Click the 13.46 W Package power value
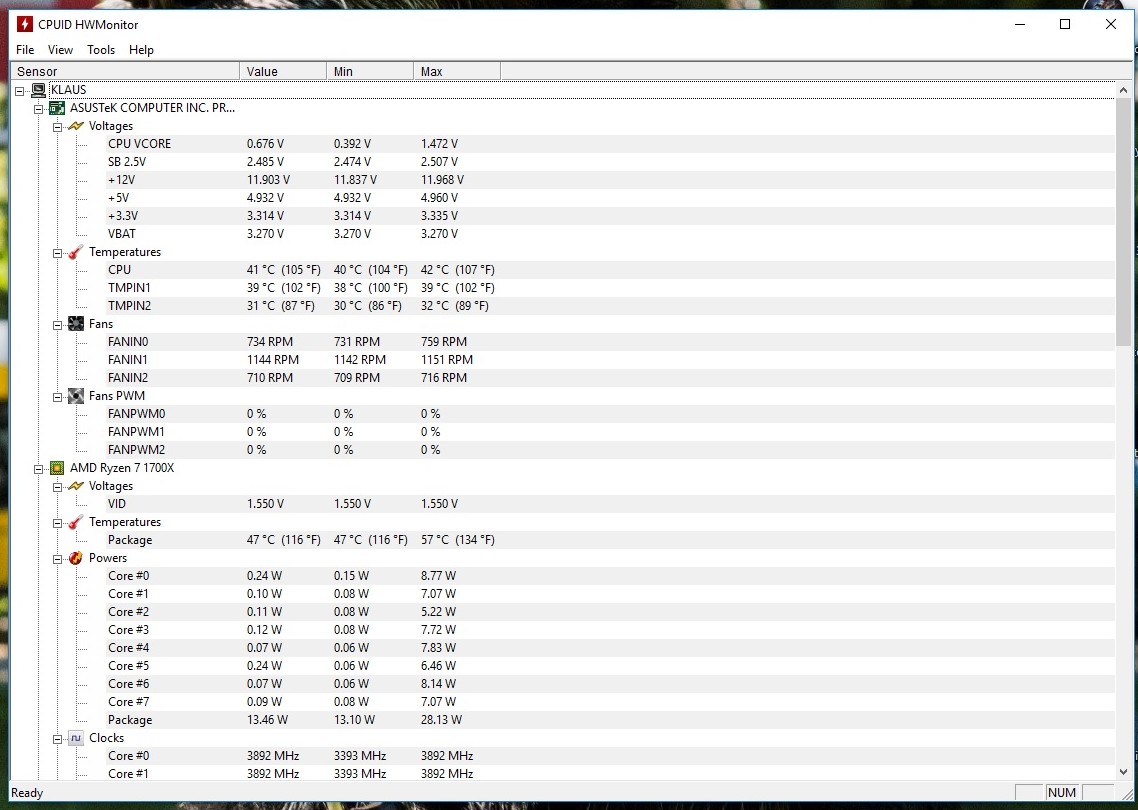1138x810 pixels. [x=267, y=720]
